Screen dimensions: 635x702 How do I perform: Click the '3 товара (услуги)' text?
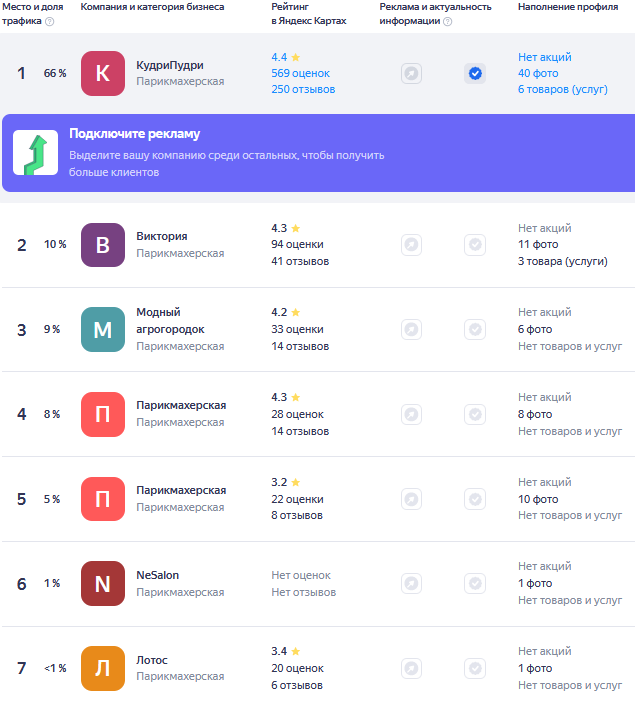[563, 261]
